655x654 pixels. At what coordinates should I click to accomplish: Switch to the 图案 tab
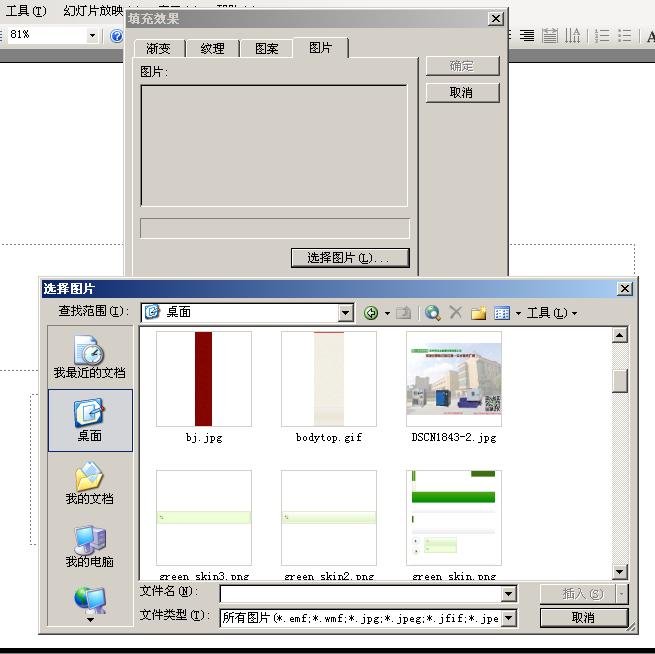266,48
